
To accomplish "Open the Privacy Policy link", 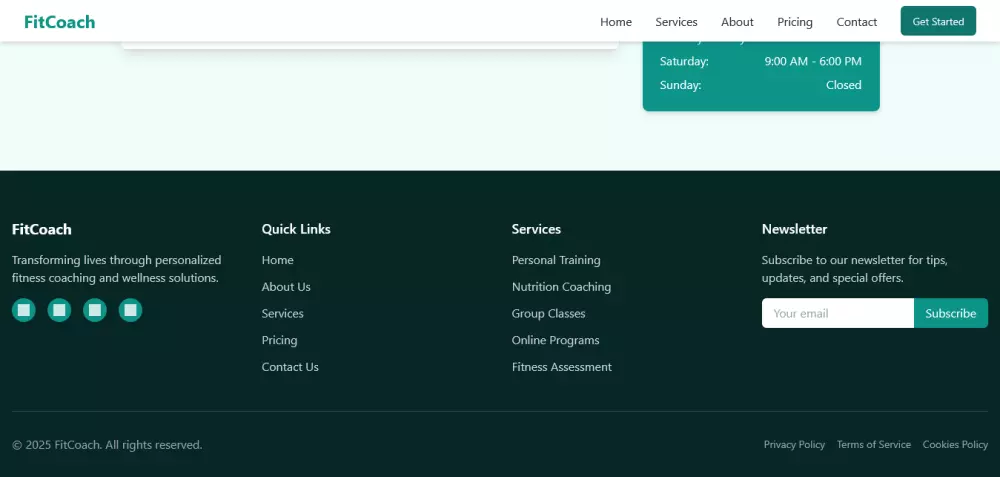I will coord(795,444).
